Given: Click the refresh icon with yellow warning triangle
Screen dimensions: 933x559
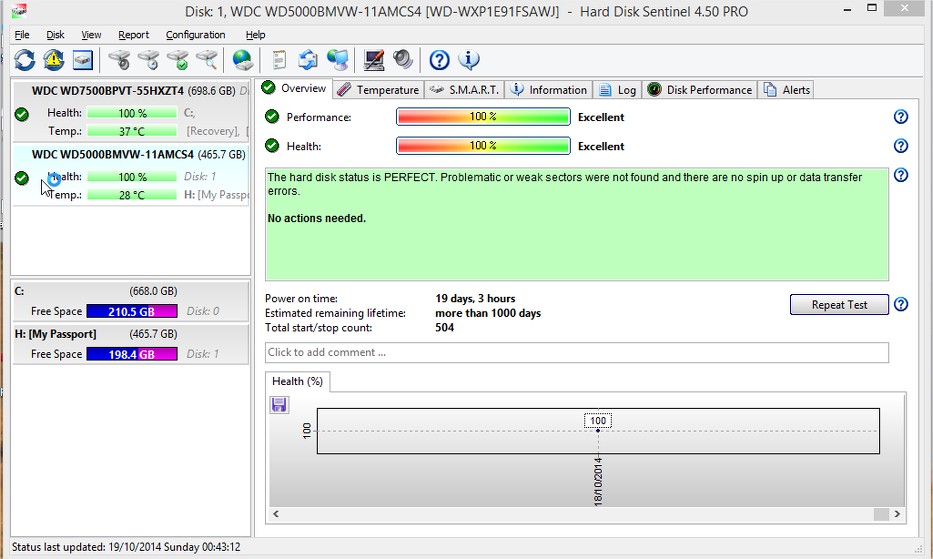Looking at the screenshot, I should point(54,60).
